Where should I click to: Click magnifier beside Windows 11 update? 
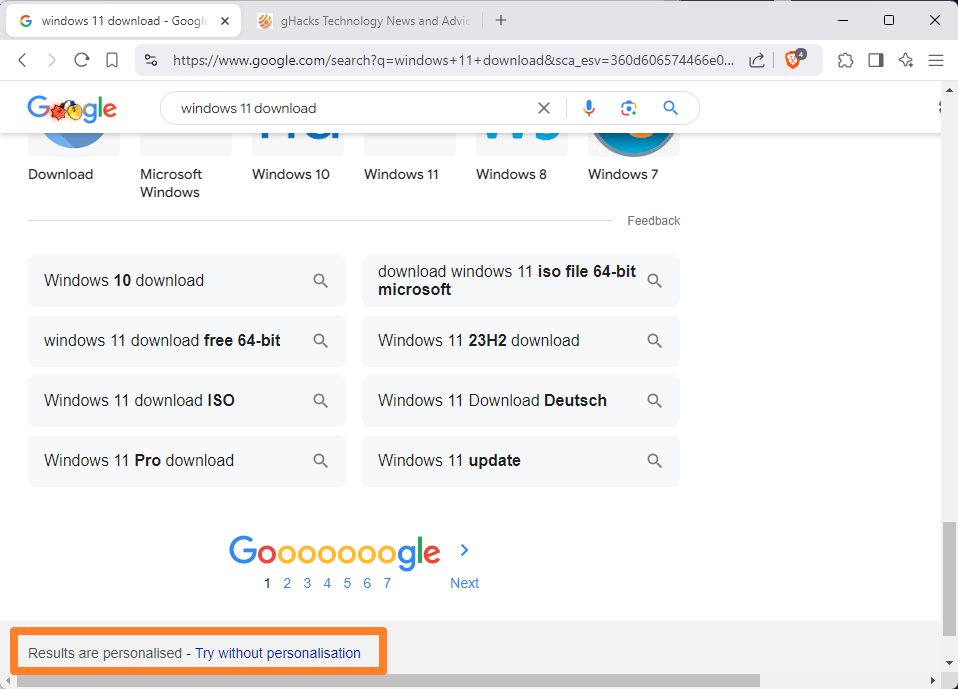pyautogui.click(x=654, y=460)
